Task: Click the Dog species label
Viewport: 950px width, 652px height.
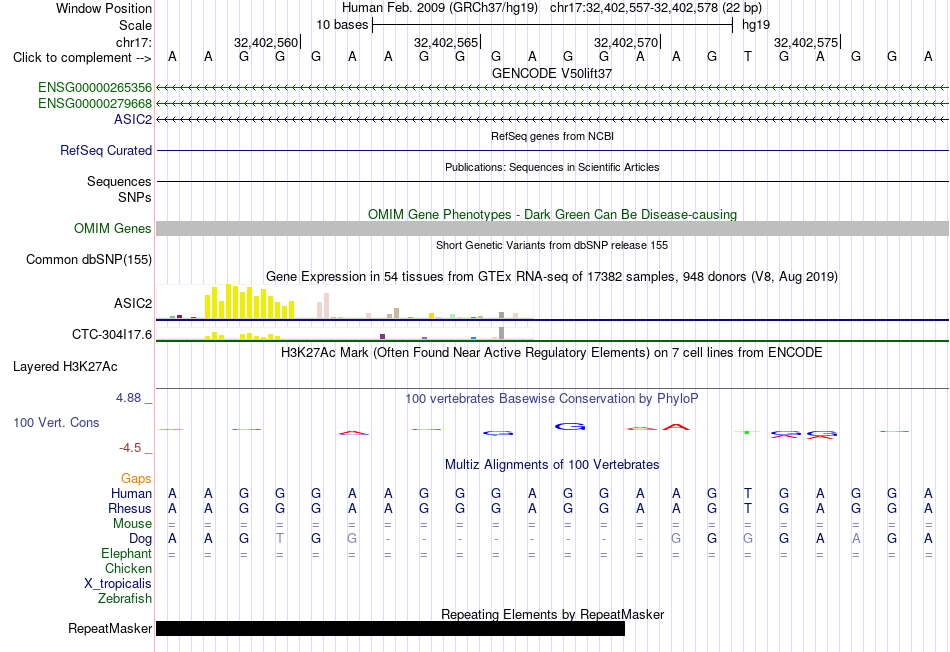Action: click(140, 539)
